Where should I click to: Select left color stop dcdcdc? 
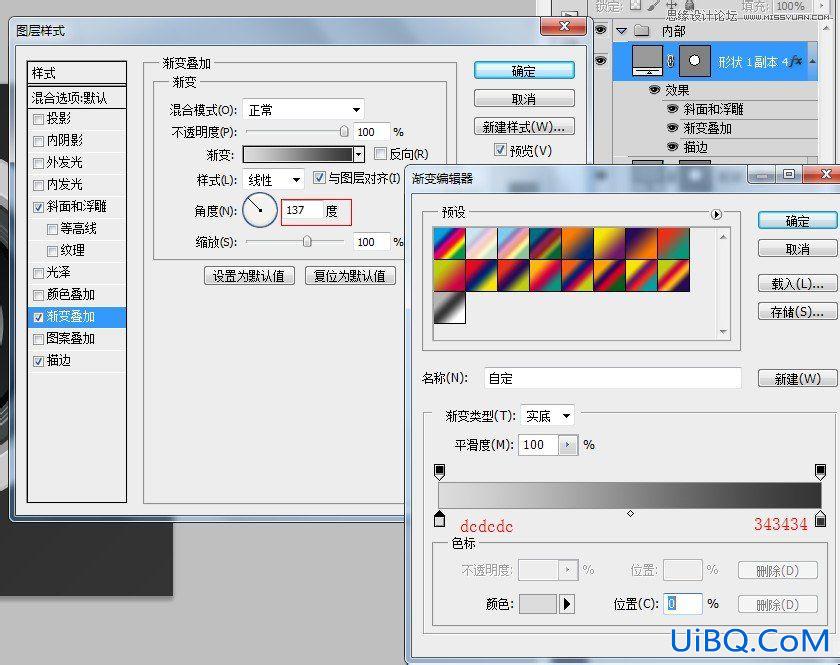click(x=439, y=519)
